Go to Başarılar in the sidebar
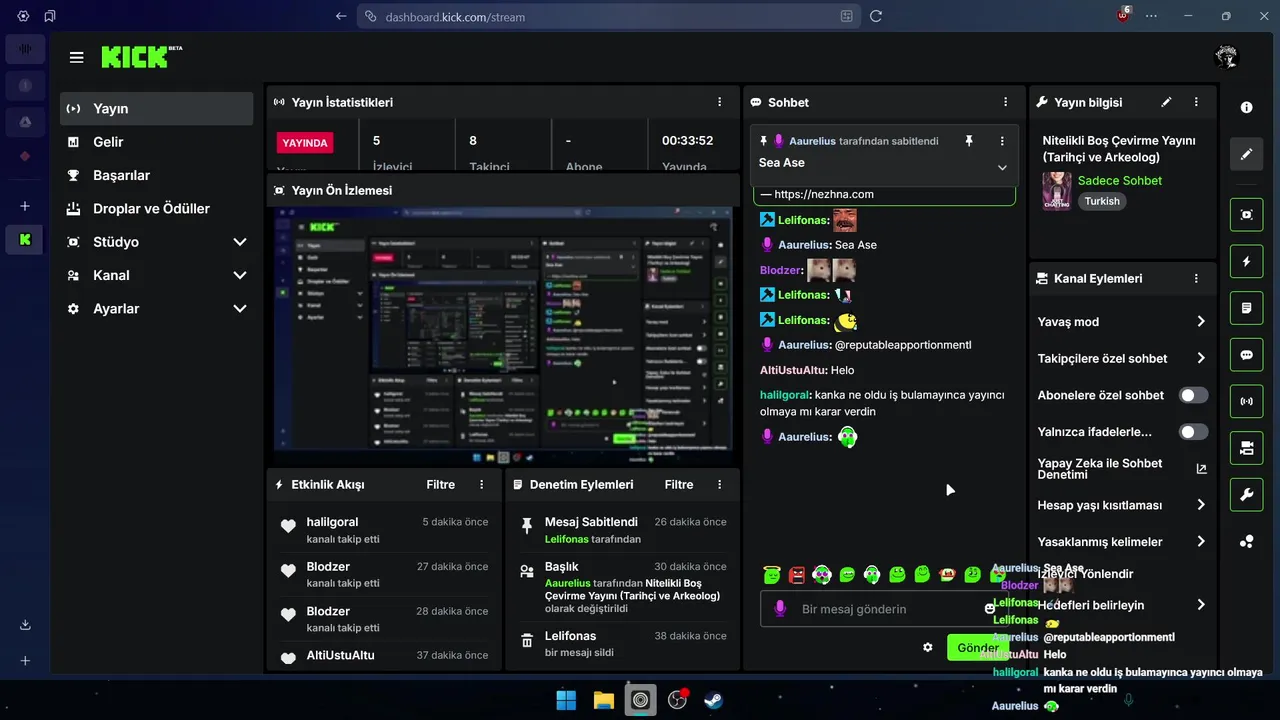 pyautogui.click(x=156, y=175)
